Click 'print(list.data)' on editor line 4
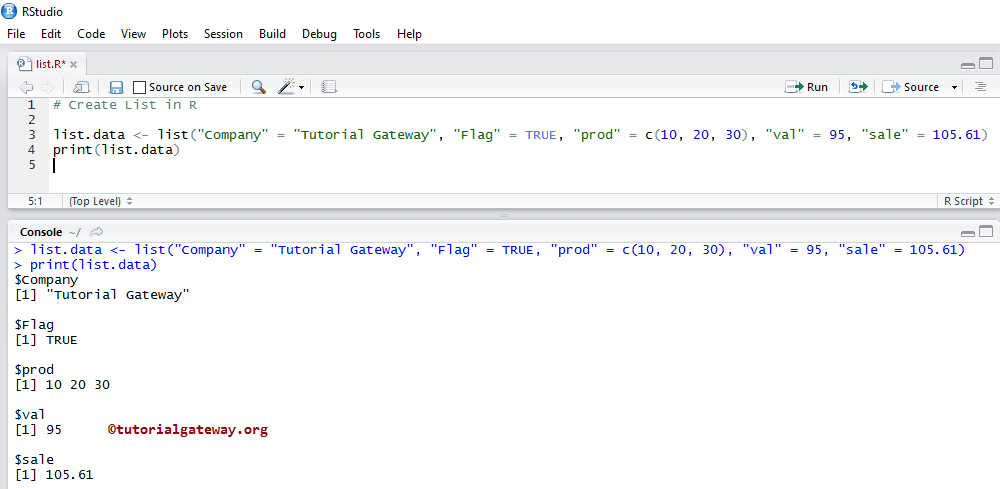1000x489 pixels. 117,150
